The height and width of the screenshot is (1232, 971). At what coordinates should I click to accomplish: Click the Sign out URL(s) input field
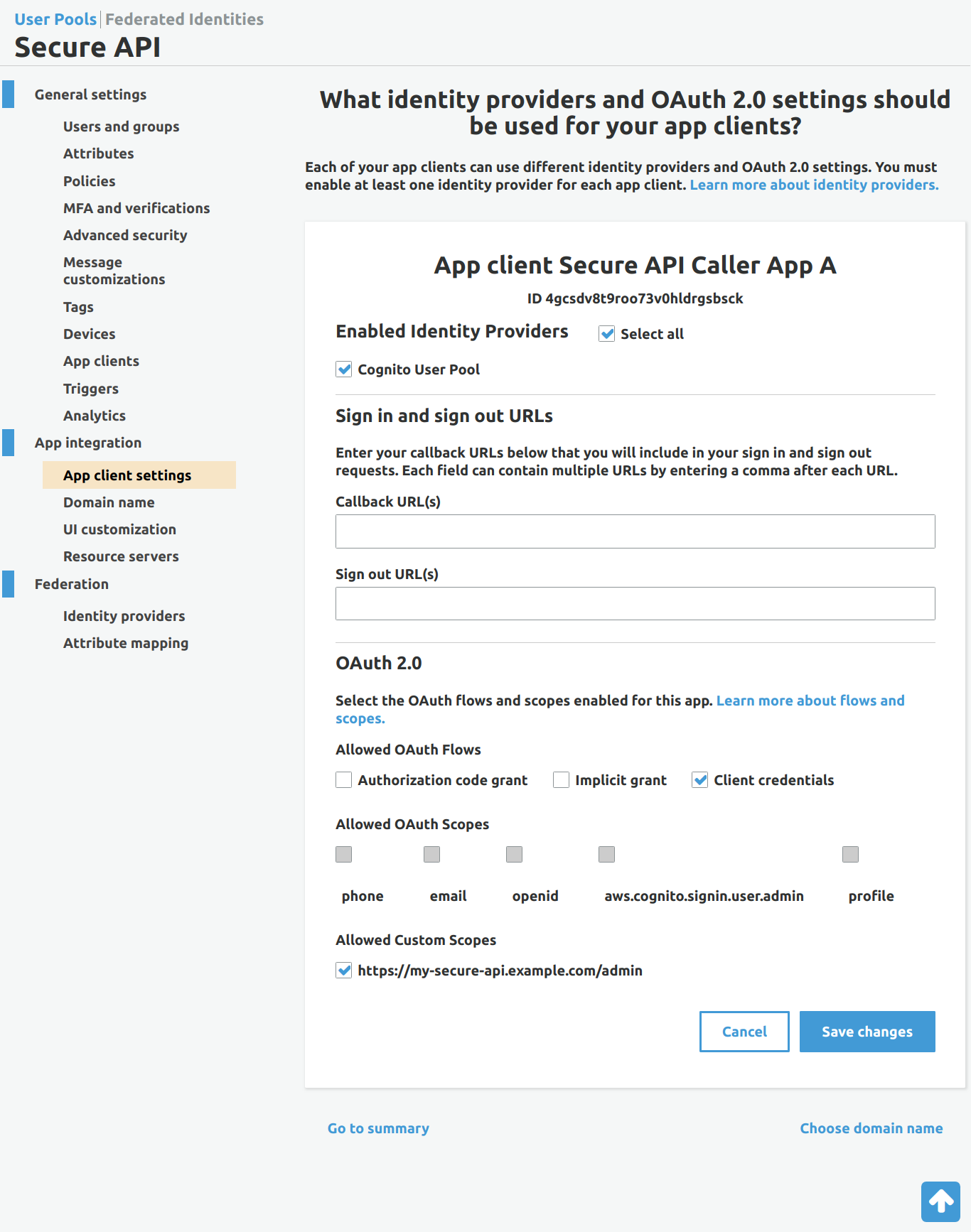(x=635, y=604)
